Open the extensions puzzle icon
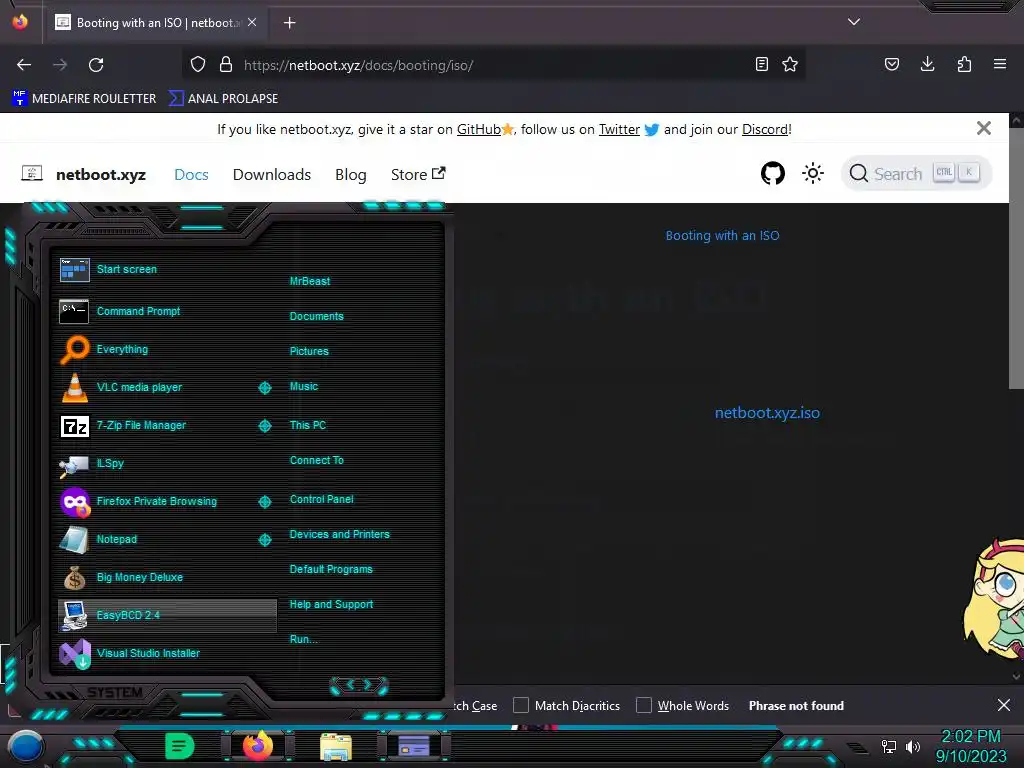Viewport: 1024px width, 768px height. click(x=964, y=64)
